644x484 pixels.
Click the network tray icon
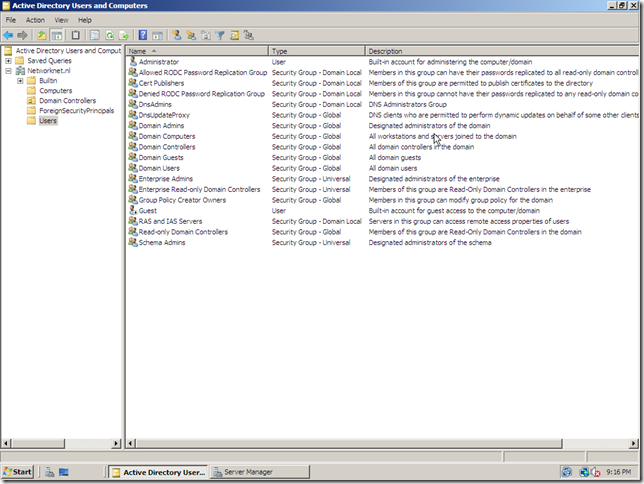coord(584,472)
